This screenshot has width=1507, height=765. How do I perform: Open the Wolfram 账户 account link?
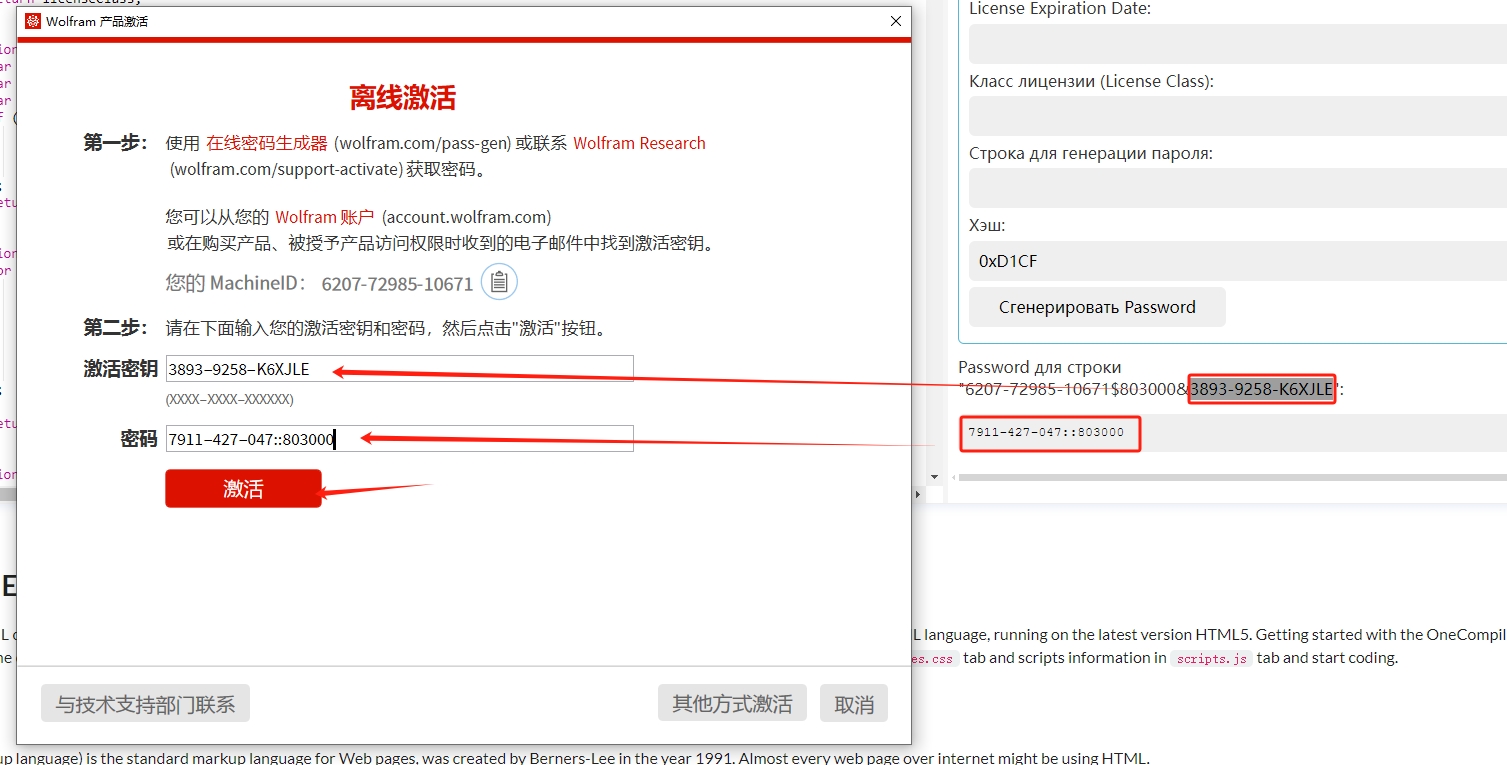tap(324, 216)
